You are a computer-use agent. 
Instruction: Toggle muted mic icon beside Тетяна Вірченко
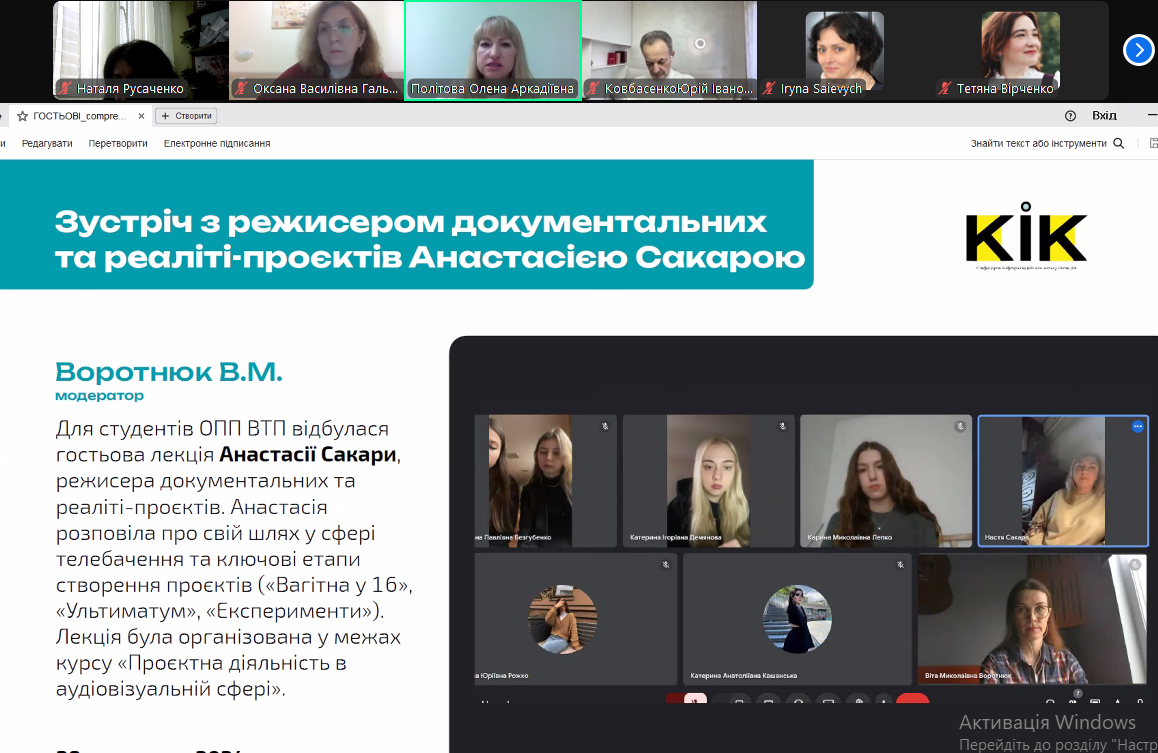pyautogui.click(x=943, y=89)
